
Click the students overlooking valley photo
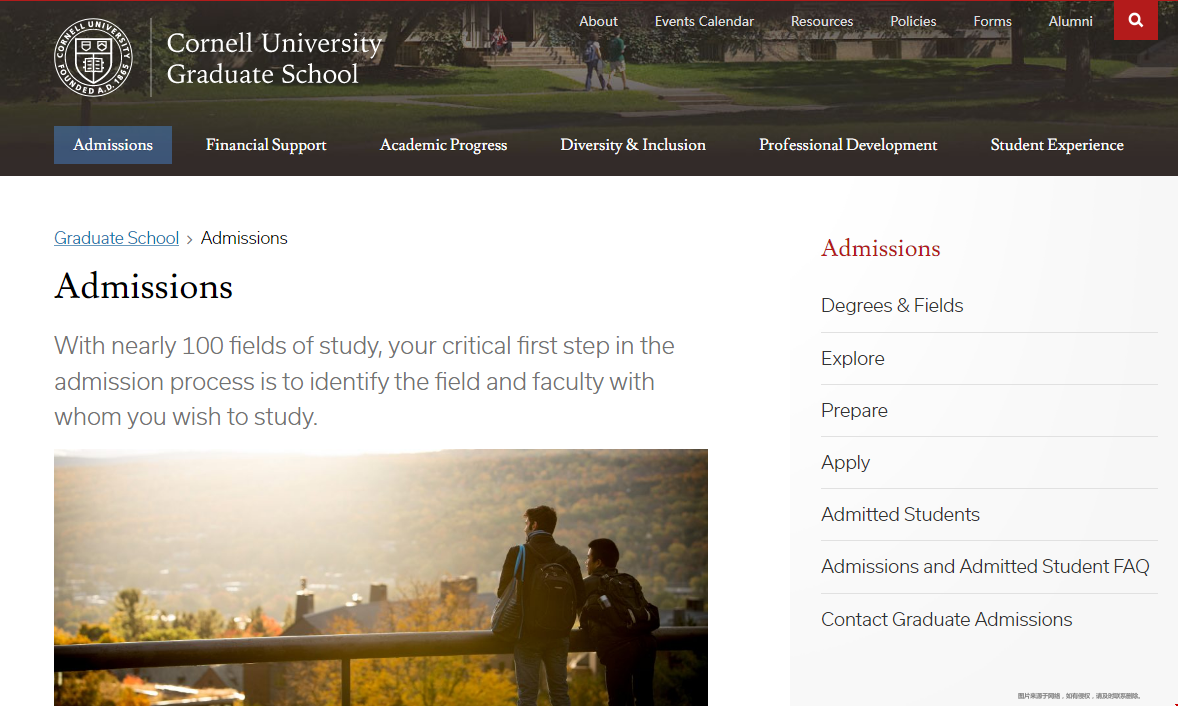click(381, 578)
